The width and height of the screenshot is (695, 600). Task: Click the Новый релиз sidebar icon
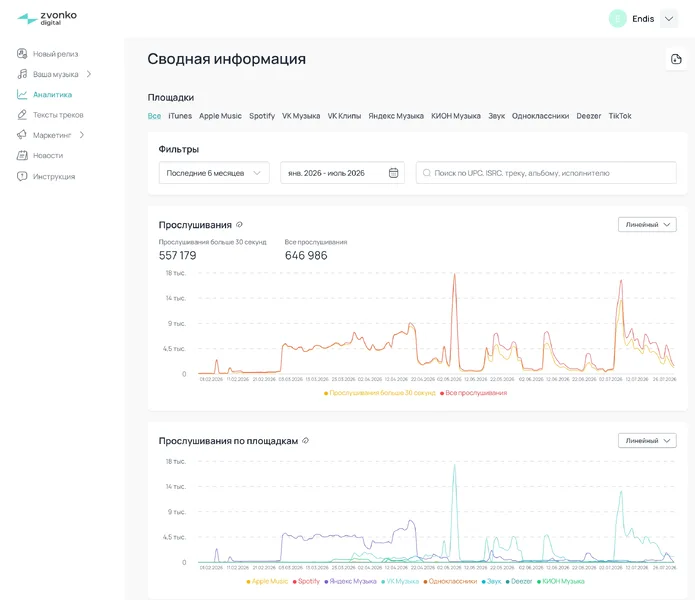tap(22, 54)
